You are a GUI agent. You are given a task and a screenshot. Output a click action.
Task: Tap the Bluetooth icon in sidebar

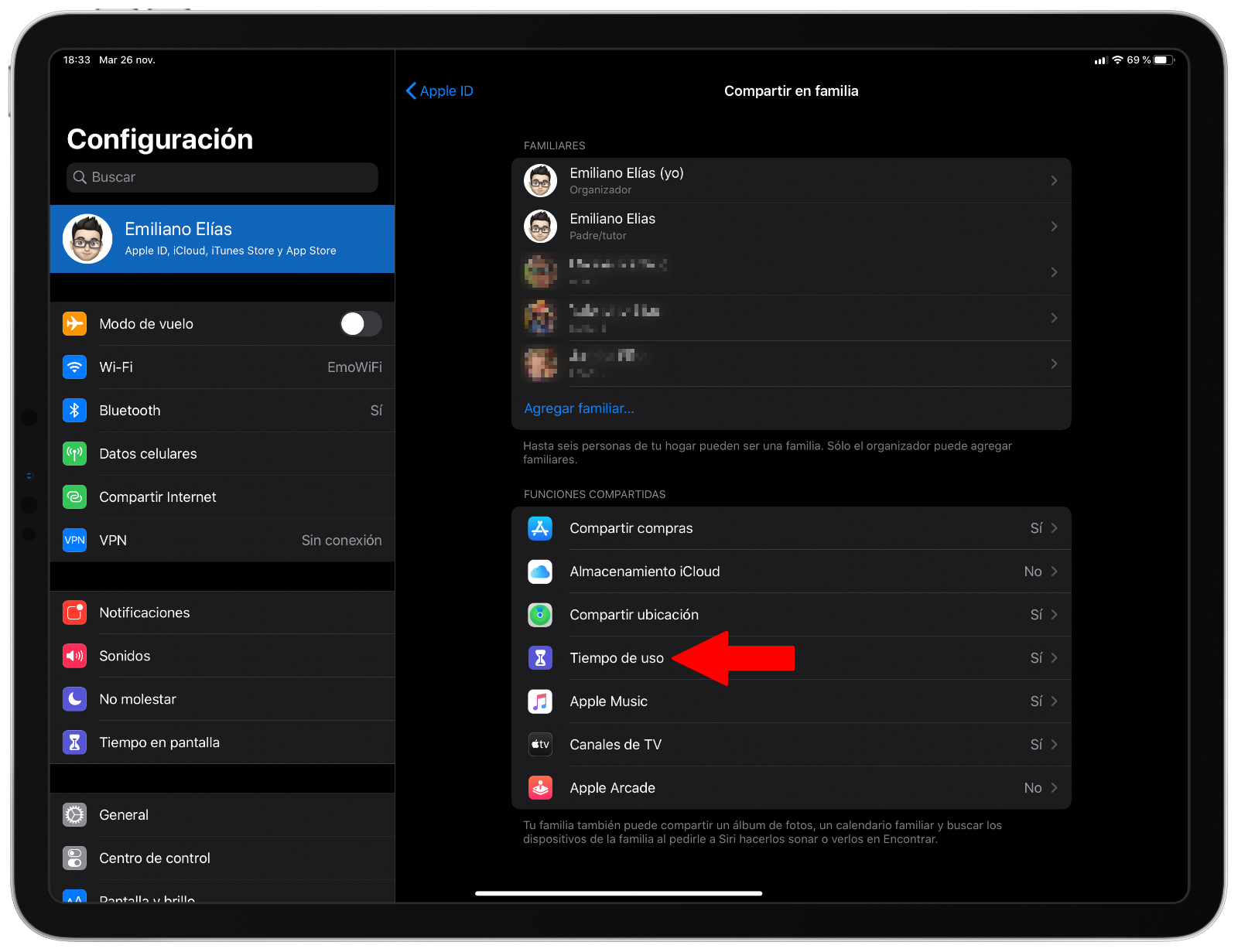74,410
